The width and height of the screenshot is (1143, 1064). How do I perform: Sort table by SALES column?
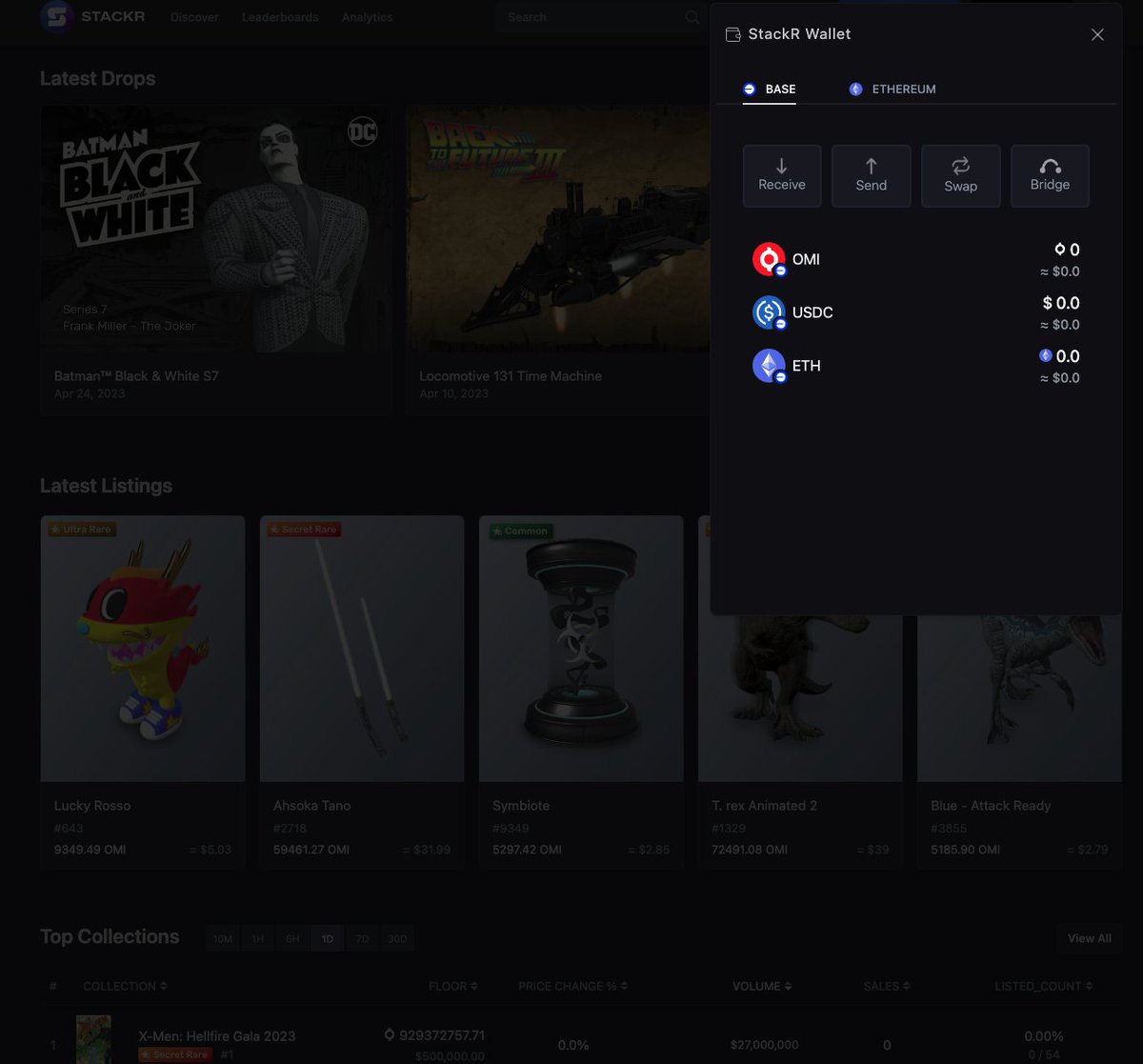click(x=887, y=986)
